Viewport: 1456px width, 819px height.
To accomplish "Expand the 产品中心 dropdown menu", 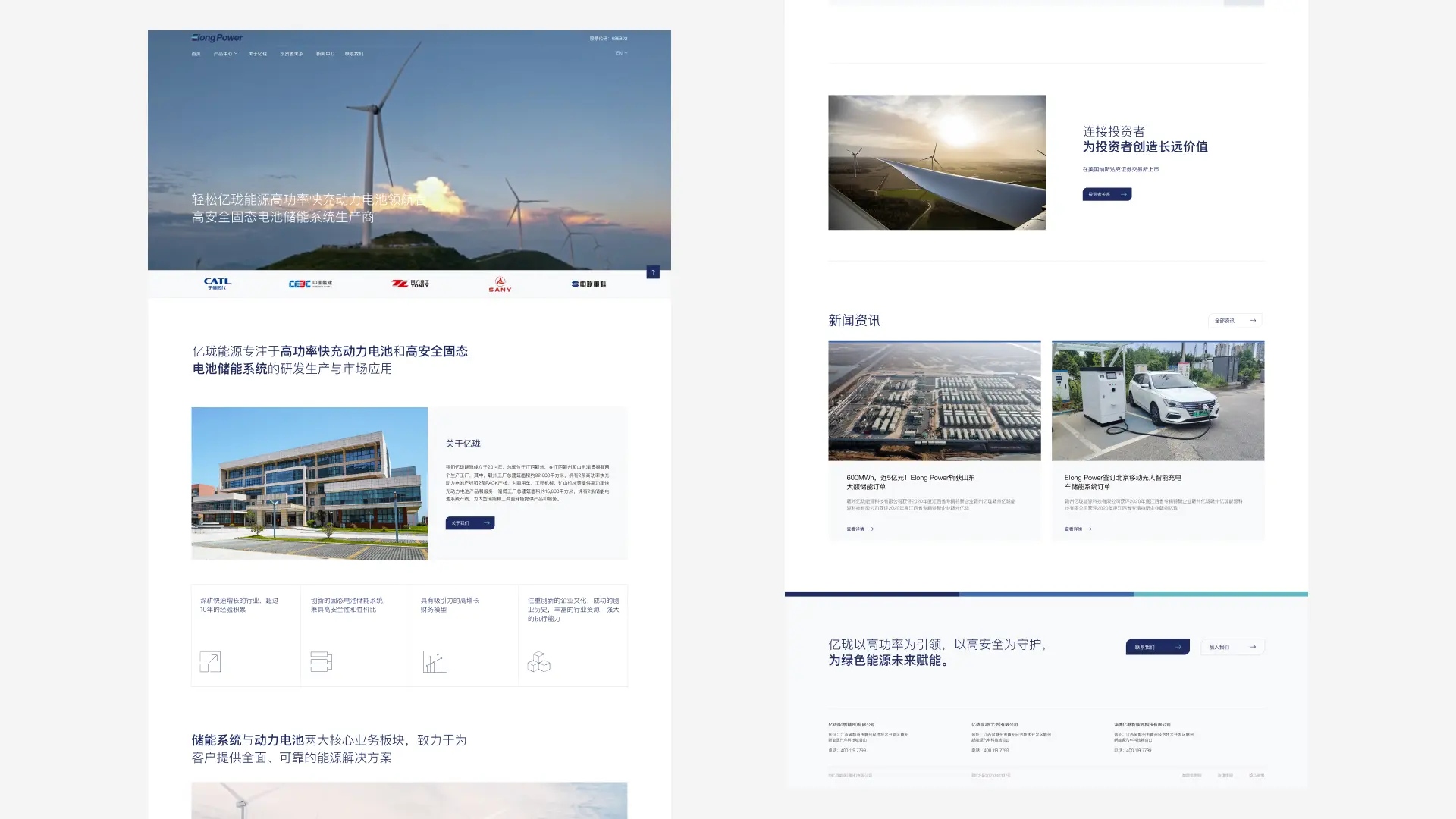I will coord(224,54).
